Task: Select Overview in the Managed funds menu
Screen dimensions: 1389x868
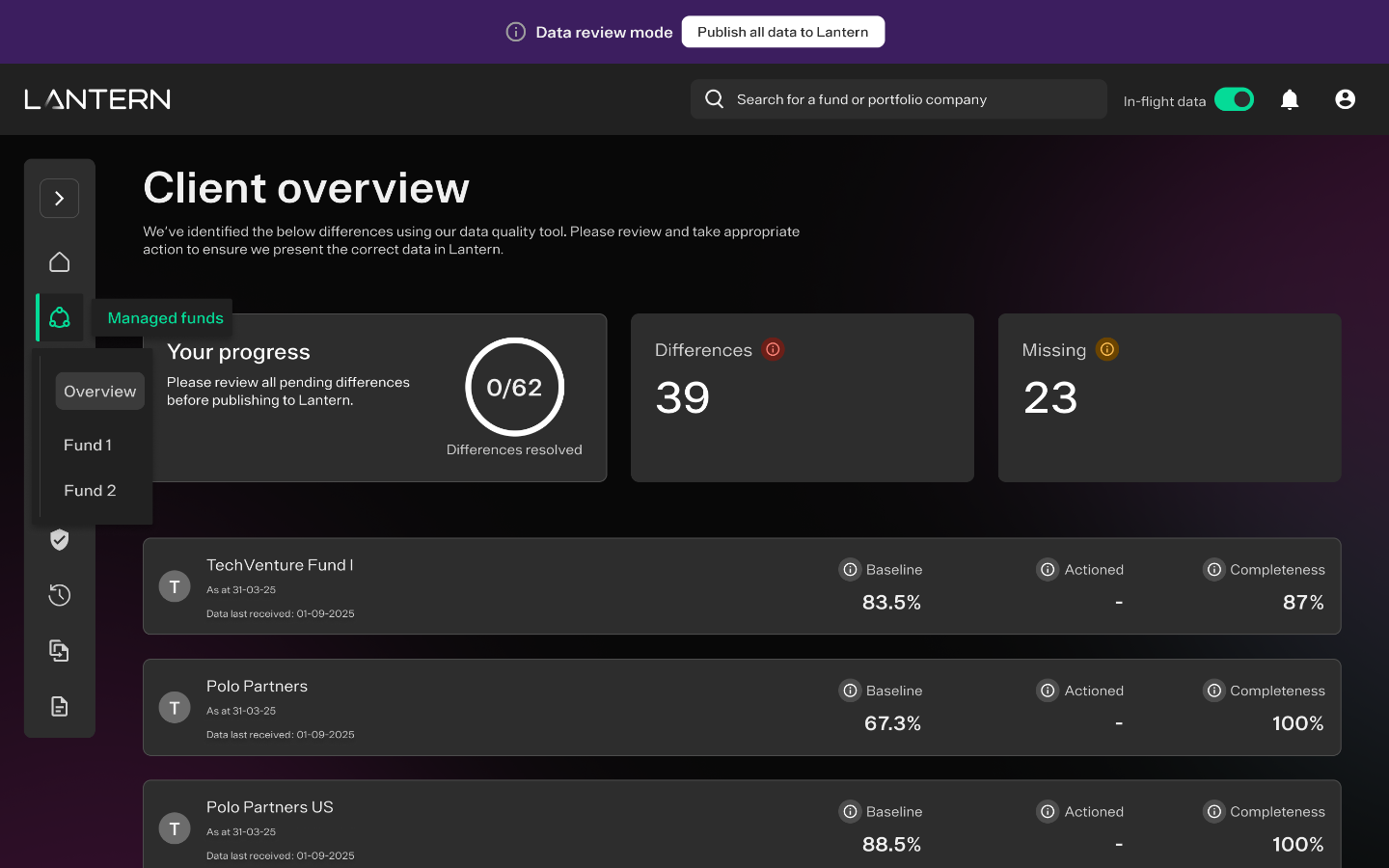Action: pyautogui.click(x=100, y=392)
